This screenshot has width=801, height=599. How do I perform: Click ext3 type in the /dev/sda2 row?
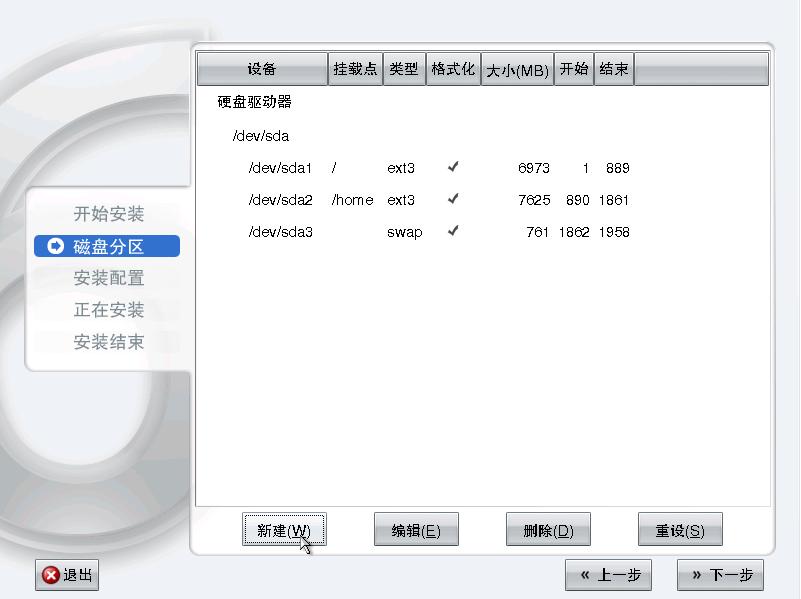401,200
